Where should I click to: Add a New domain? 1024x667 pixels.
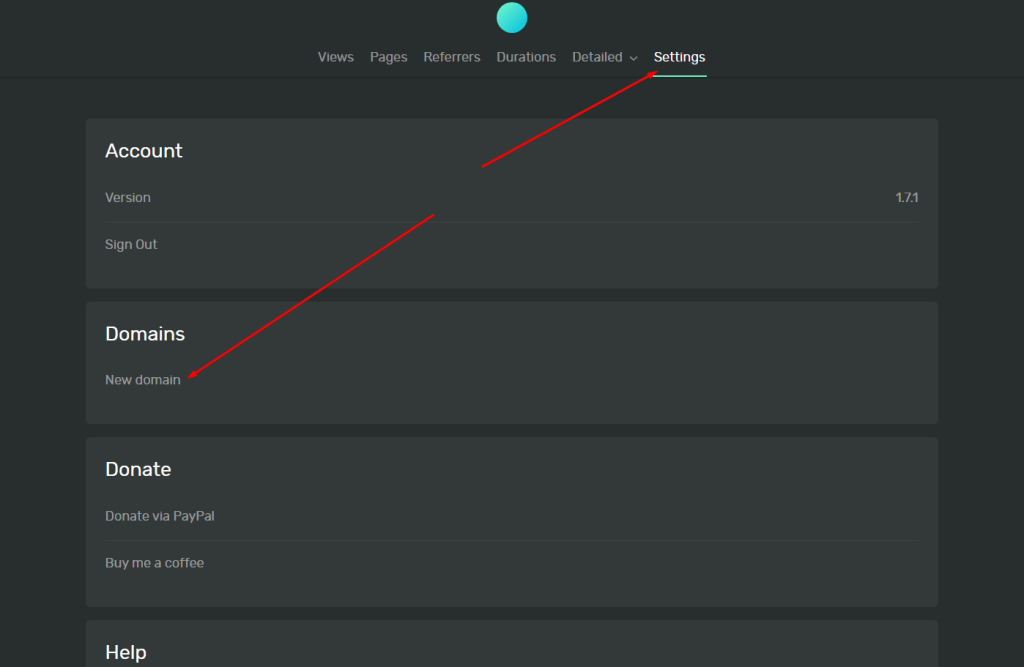tap(143, 380)
